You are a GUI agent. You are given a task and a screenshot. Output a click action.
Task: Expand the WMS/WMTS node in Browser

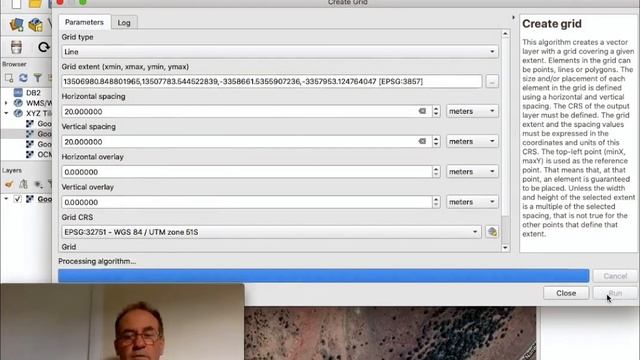6,103
